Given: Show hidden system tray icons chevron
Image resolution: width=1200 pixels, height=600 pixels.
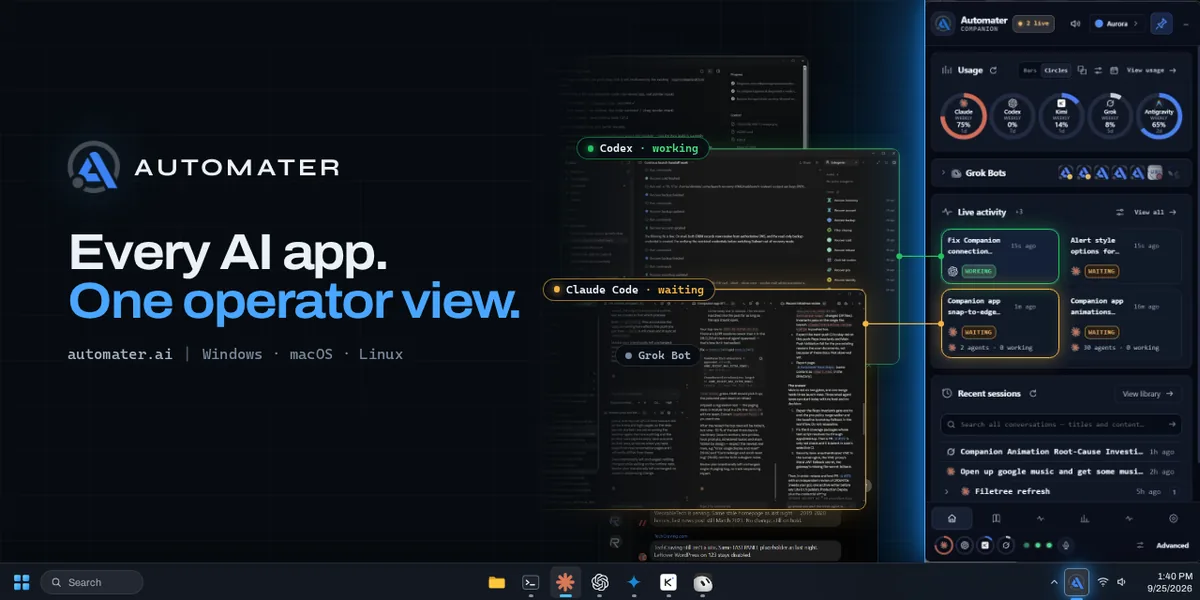Looking at the screenshot, I should pos(1054,582).
